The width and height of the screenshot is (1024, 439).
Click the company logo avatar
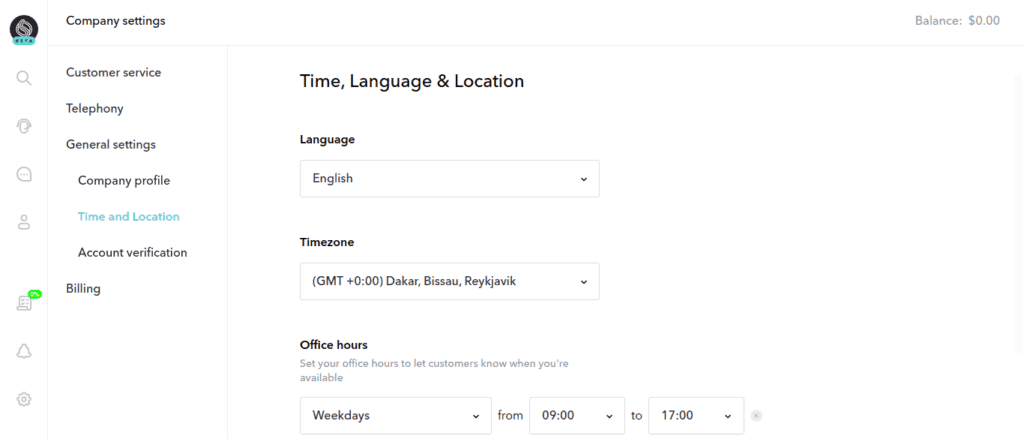coord(24,29)
